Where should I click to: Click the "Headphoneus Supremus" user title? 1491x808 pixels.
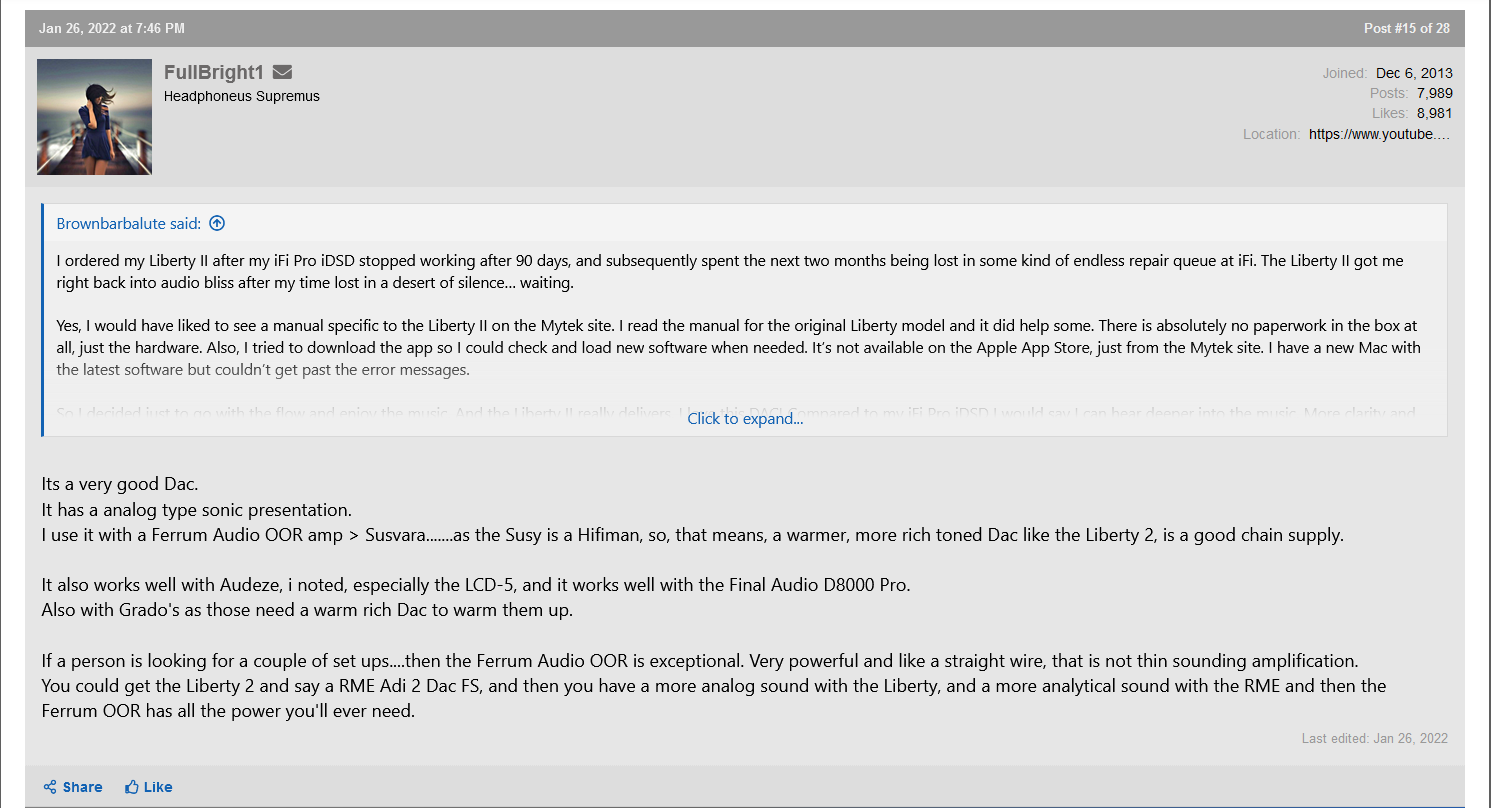[242, 96]
